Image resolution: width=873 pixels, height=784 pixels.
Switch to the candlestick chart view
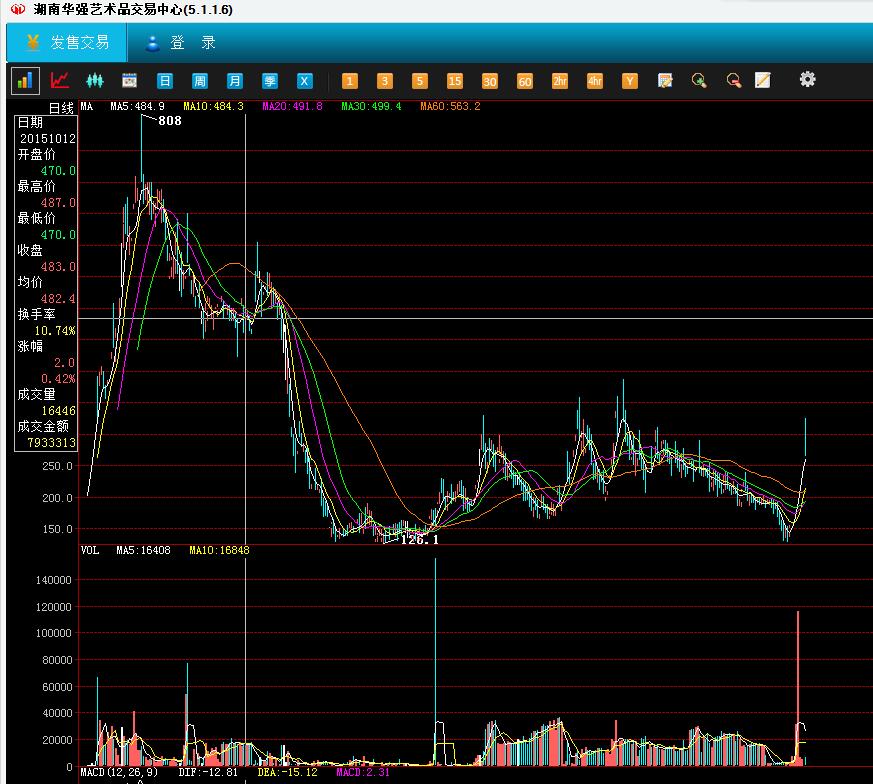coord(95,81)
